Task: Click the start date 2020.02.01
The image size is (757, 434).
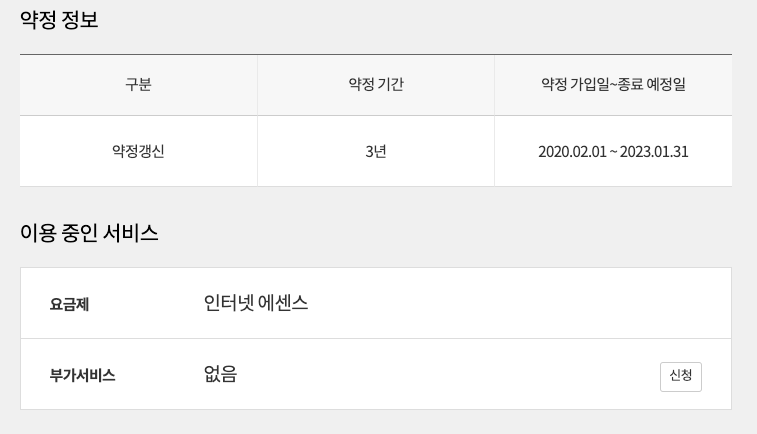Action: coord(573,152)
